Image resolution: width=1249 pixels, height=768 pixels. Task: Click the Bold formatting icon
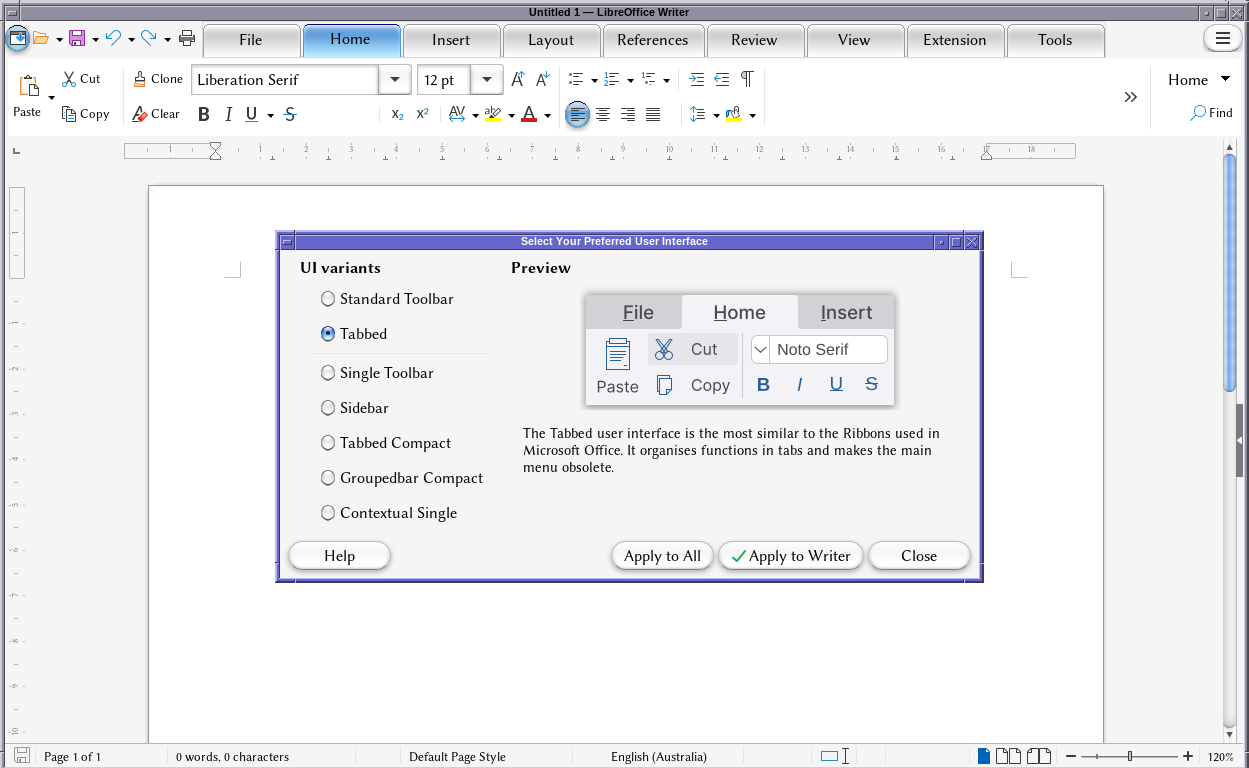click(204, 115)
